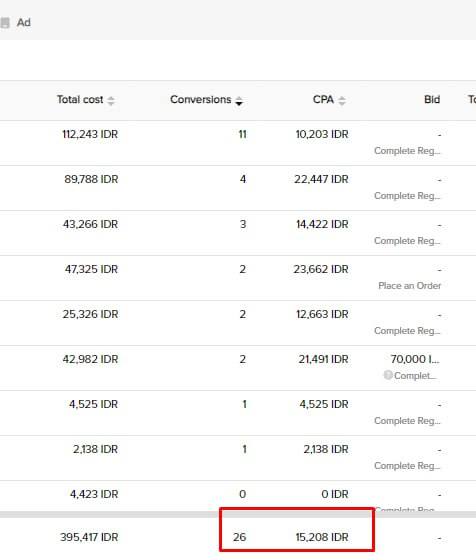Click the 10,203 IDR CPA value

click(x=322, y=134)
